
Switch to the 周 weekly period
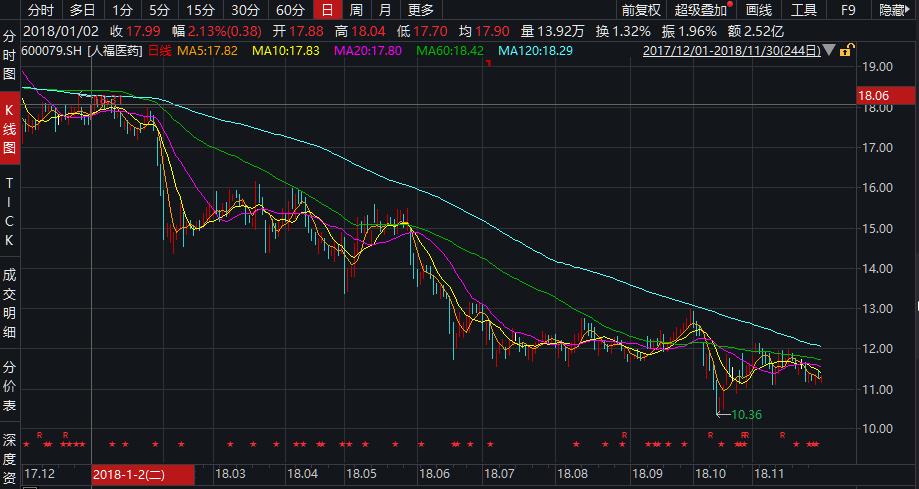point(356,10)
